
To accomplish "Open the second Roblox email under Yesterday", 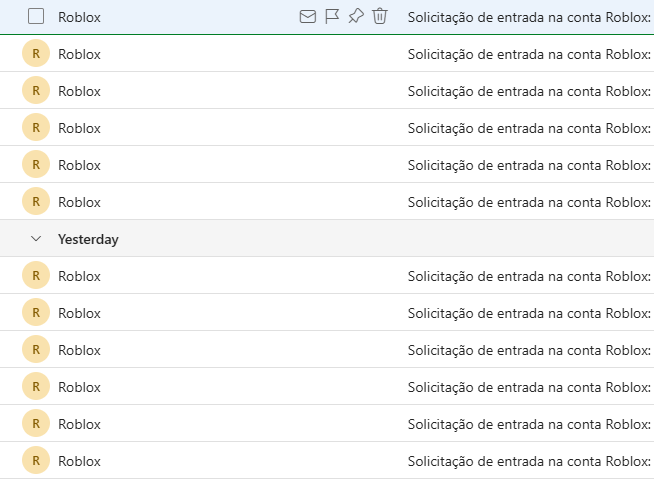I will pyautogui.click(x=327, y=312).
